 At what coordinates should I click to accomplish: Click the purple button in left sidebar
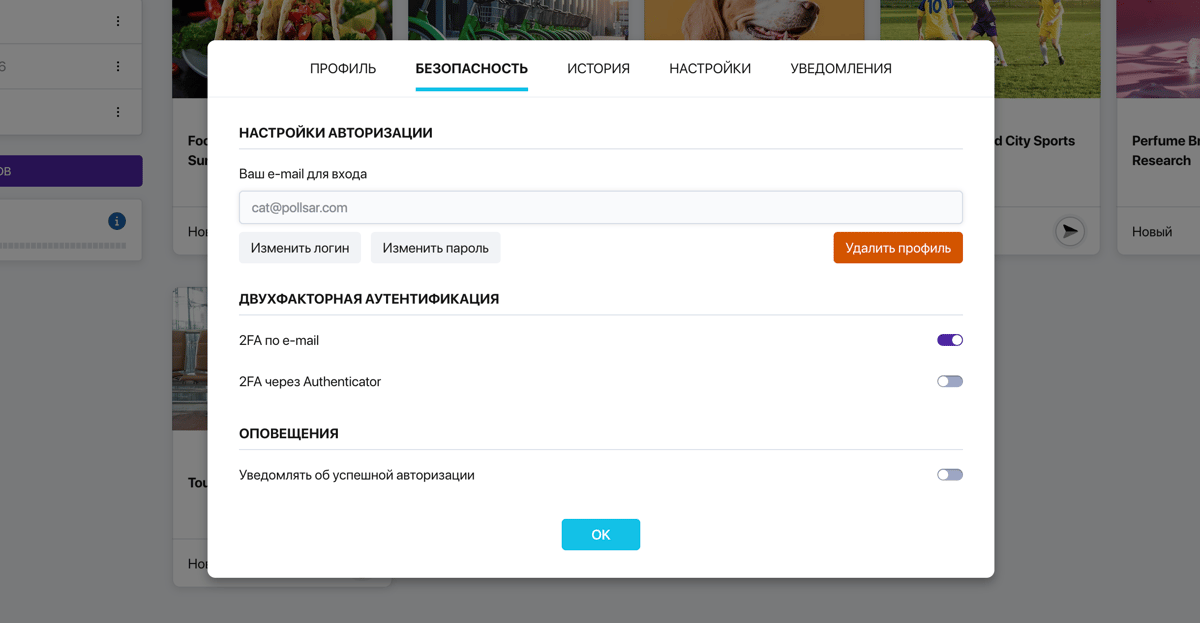point(71,171)
